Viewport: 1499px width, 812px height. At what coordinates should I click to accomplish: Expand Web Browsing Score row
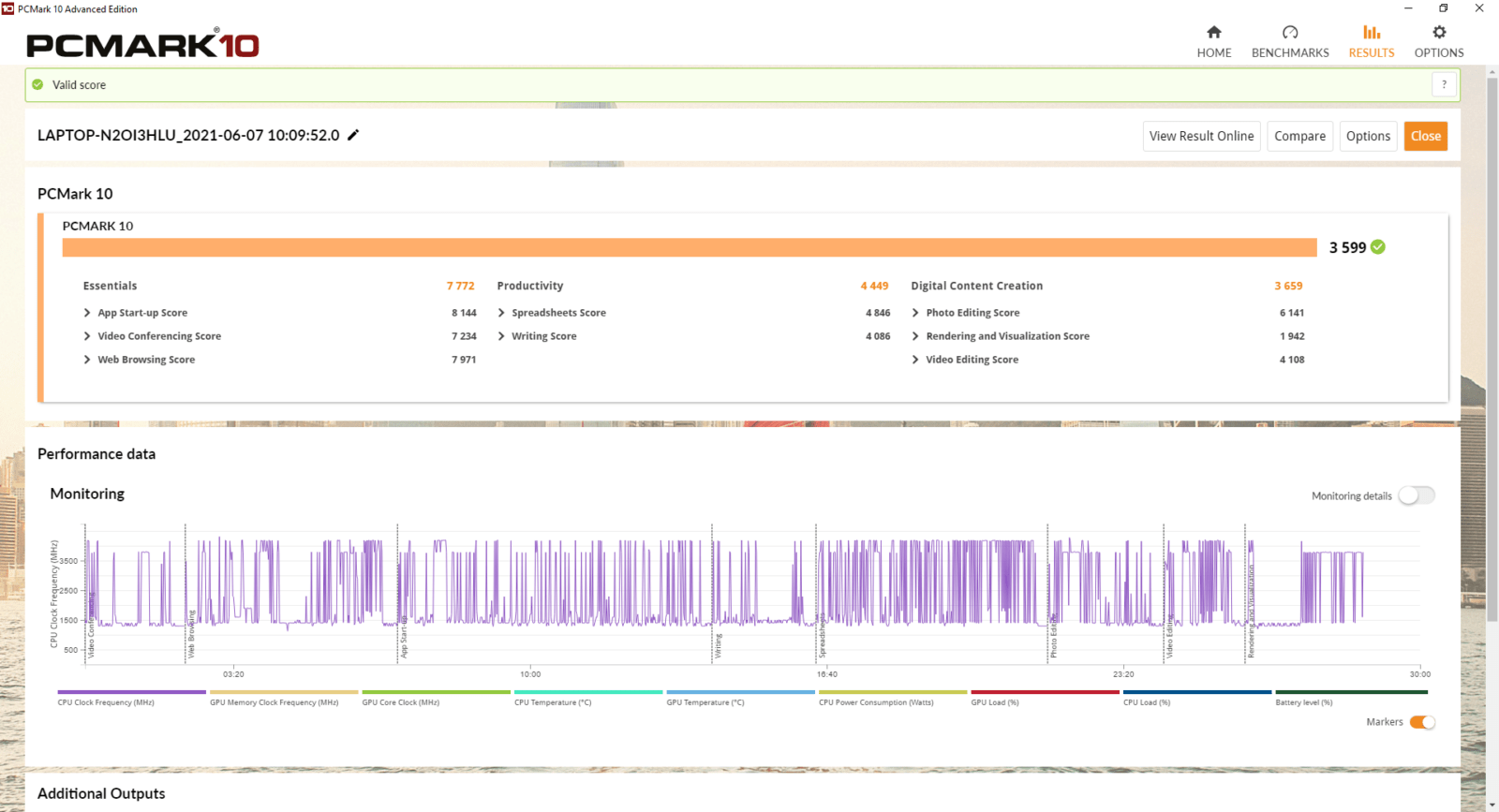pyautogui.click(x=87, y=360)
